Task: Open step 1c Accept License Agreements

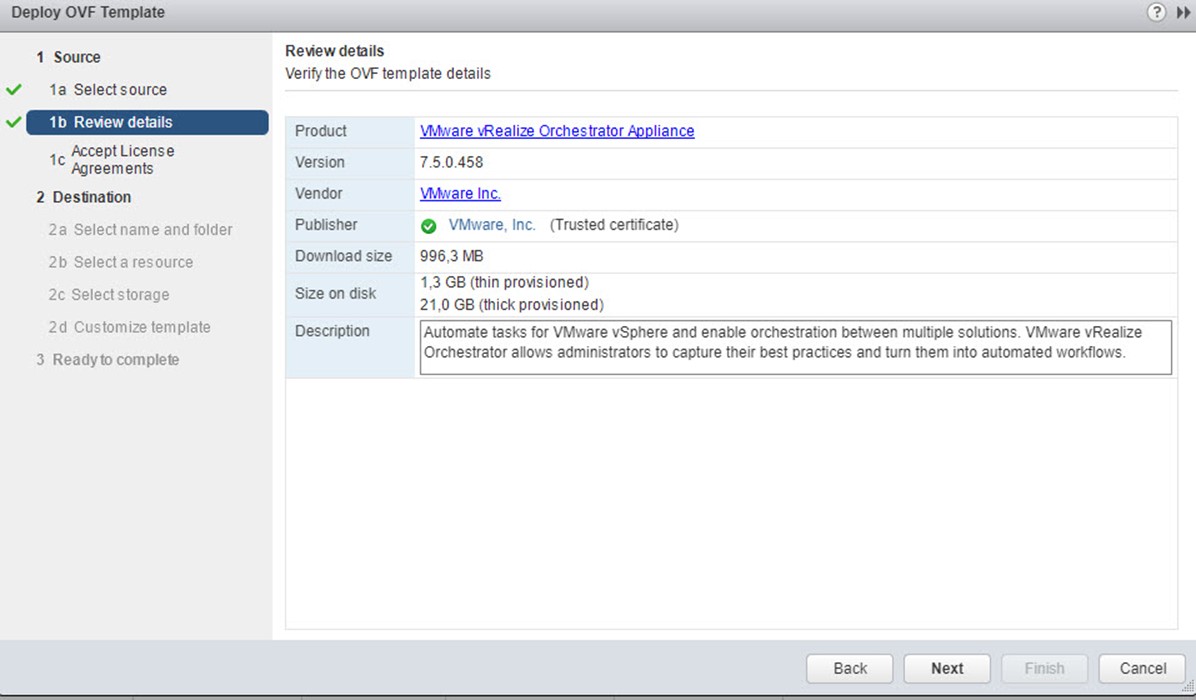Action: point(112,159)
